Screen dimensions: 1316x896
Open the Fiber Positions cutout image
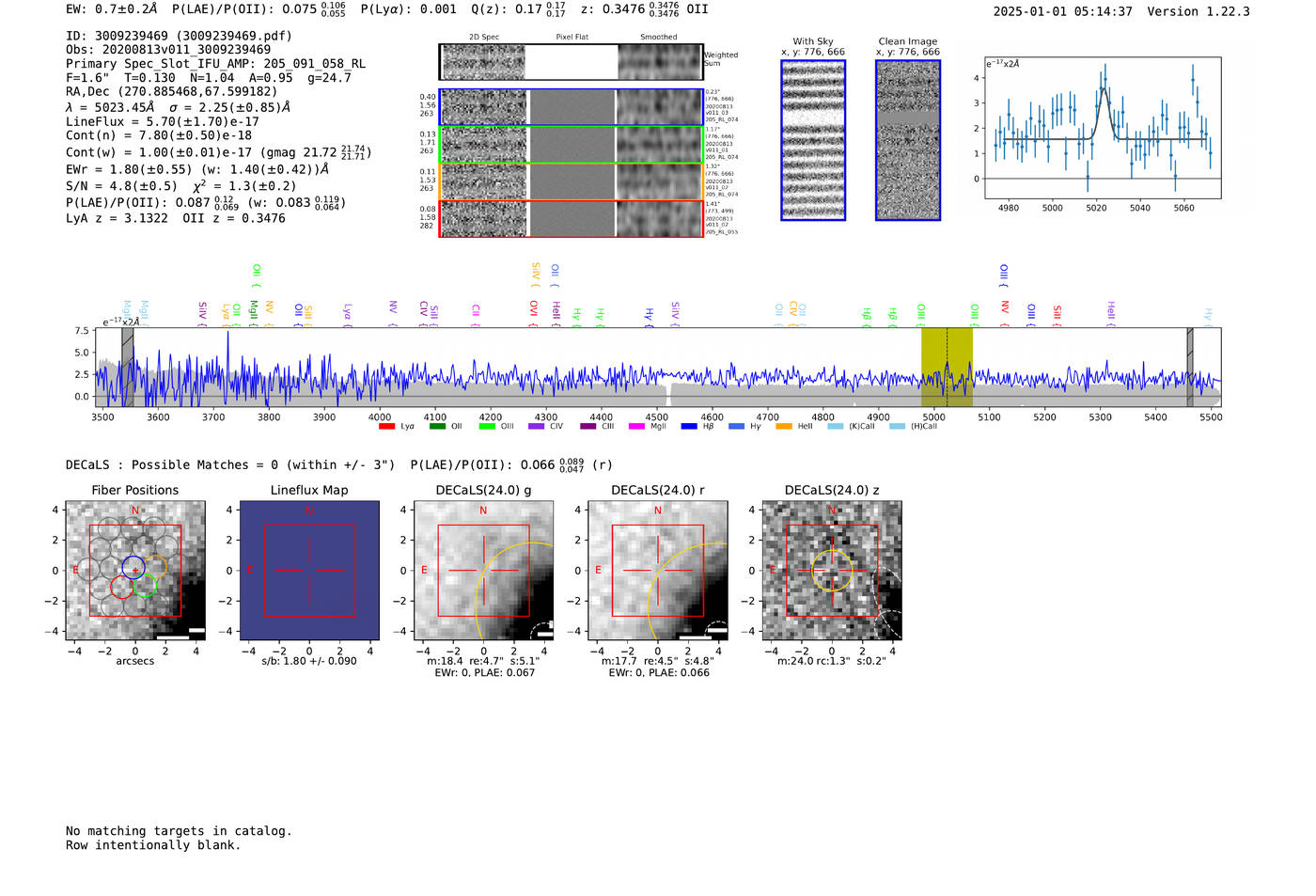pyautogui.click(x=135, y=570)
